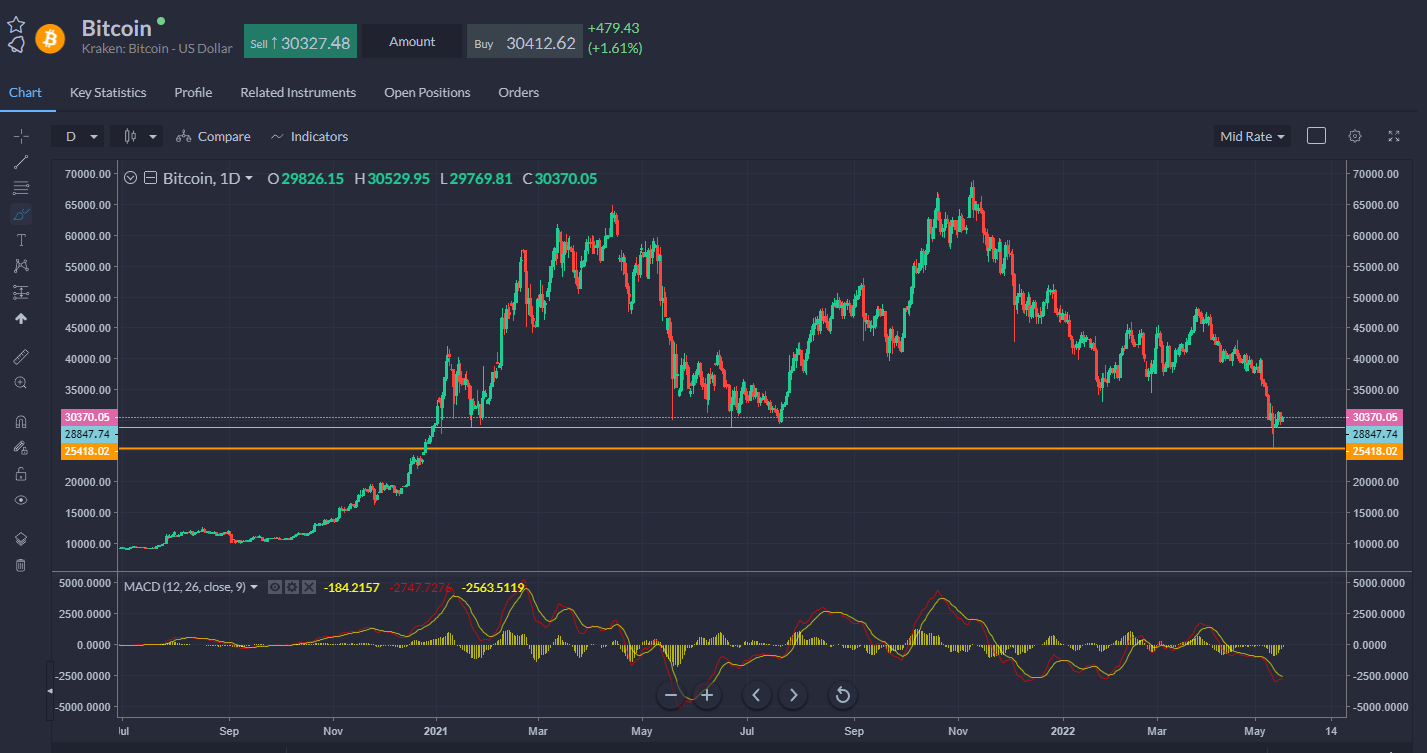
Task: Toggle magnet snap mode
Action: (21, 422)
